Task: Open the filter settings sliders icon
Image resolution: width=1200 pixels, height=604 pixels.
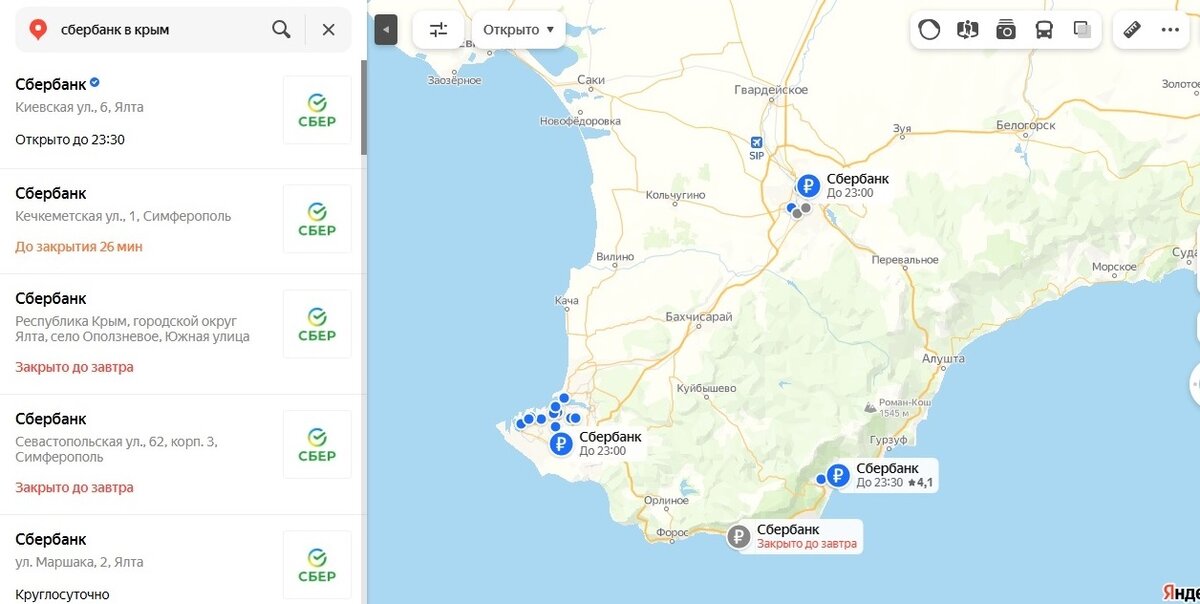Action: point(439,29)
